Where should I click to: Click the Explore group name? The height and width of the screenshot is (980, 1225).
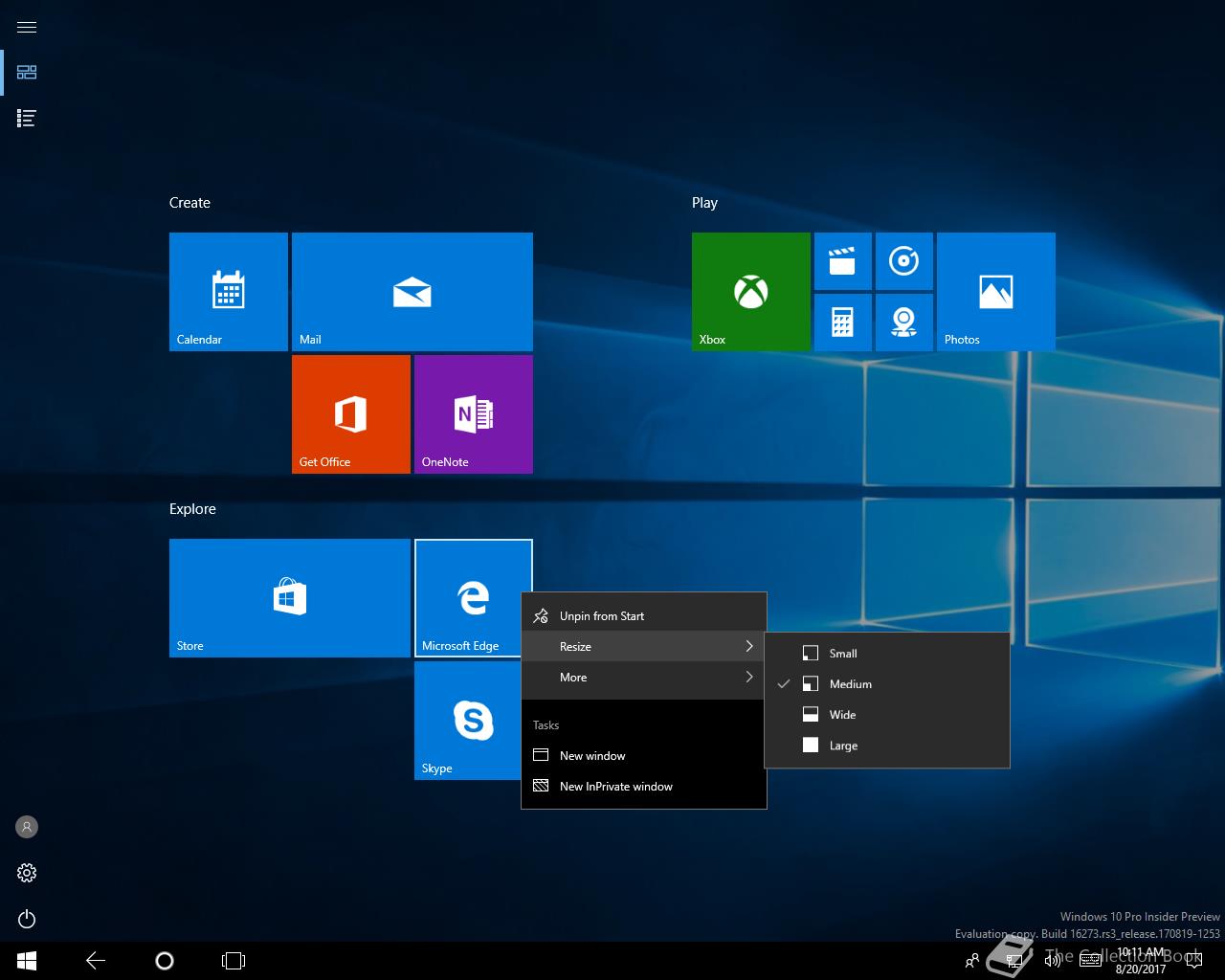pyautogui.click(x=192, y=509)
